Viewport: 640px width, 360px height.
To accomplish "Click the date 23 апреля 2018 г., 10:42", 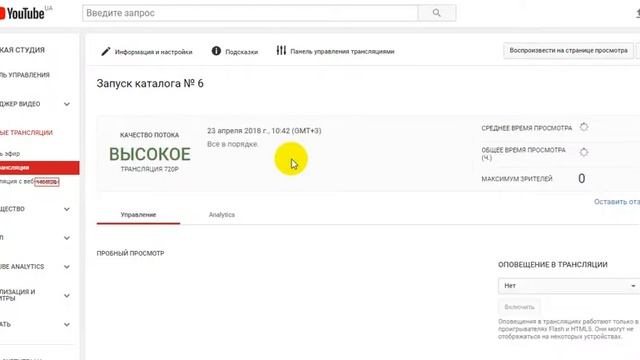I will (264, 131).
